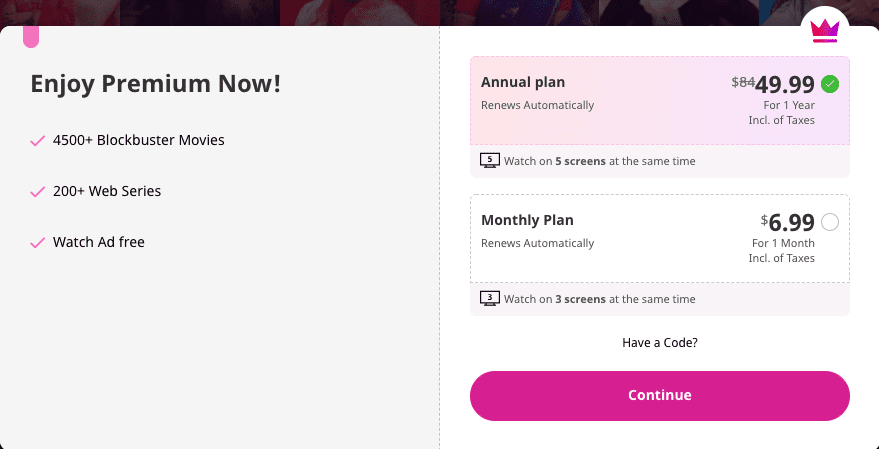
Task: Click Watch on 3 screens text
Action: 599,299
